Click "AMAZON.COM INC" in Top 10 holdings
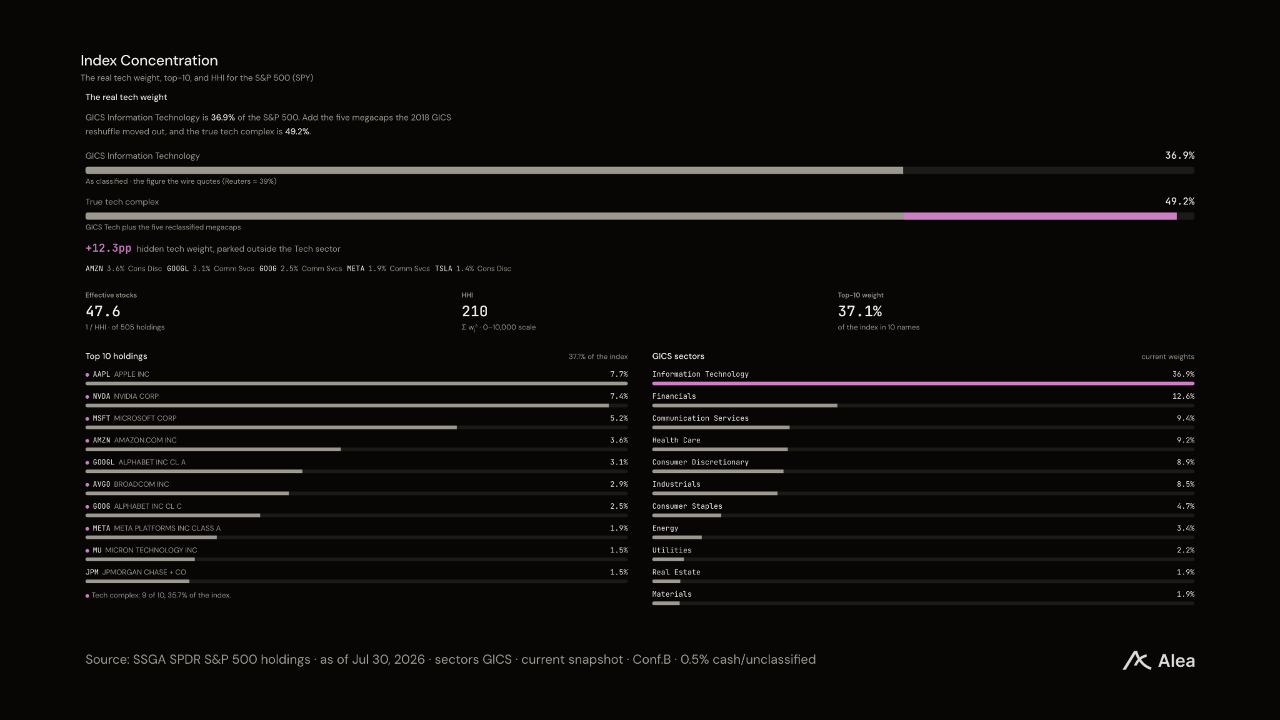The height and width of the screenshot is (720, 1280). coord(145,440)
